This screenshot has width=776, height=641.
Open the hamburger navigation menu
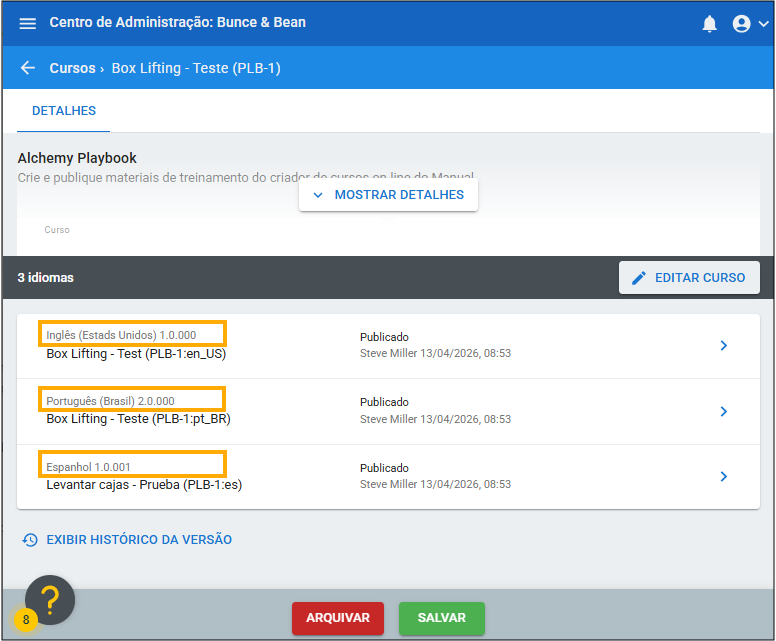pyautogui.click(x=27, y=23)
